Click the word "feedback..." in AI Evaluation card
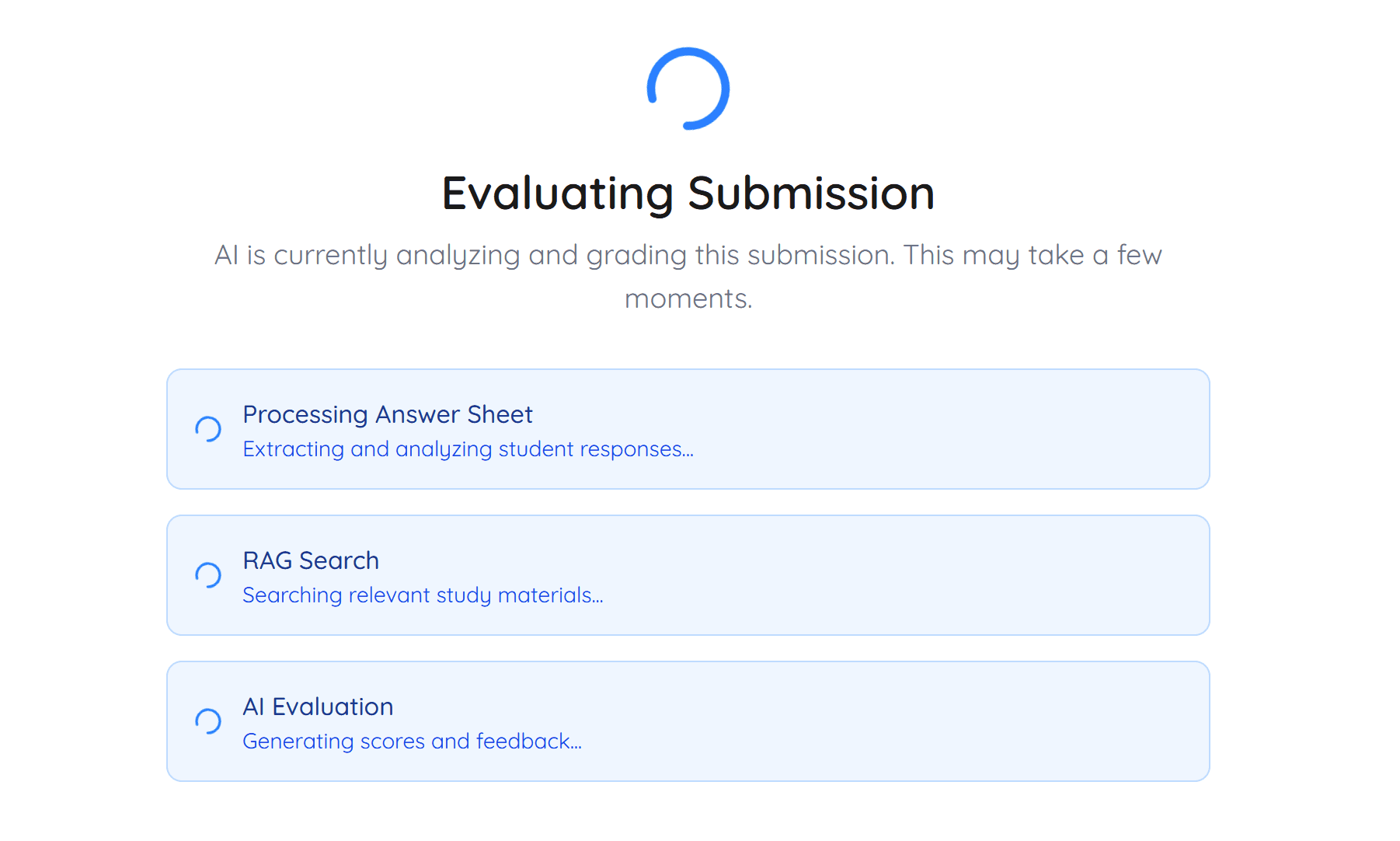 click(x=528, y=742)
